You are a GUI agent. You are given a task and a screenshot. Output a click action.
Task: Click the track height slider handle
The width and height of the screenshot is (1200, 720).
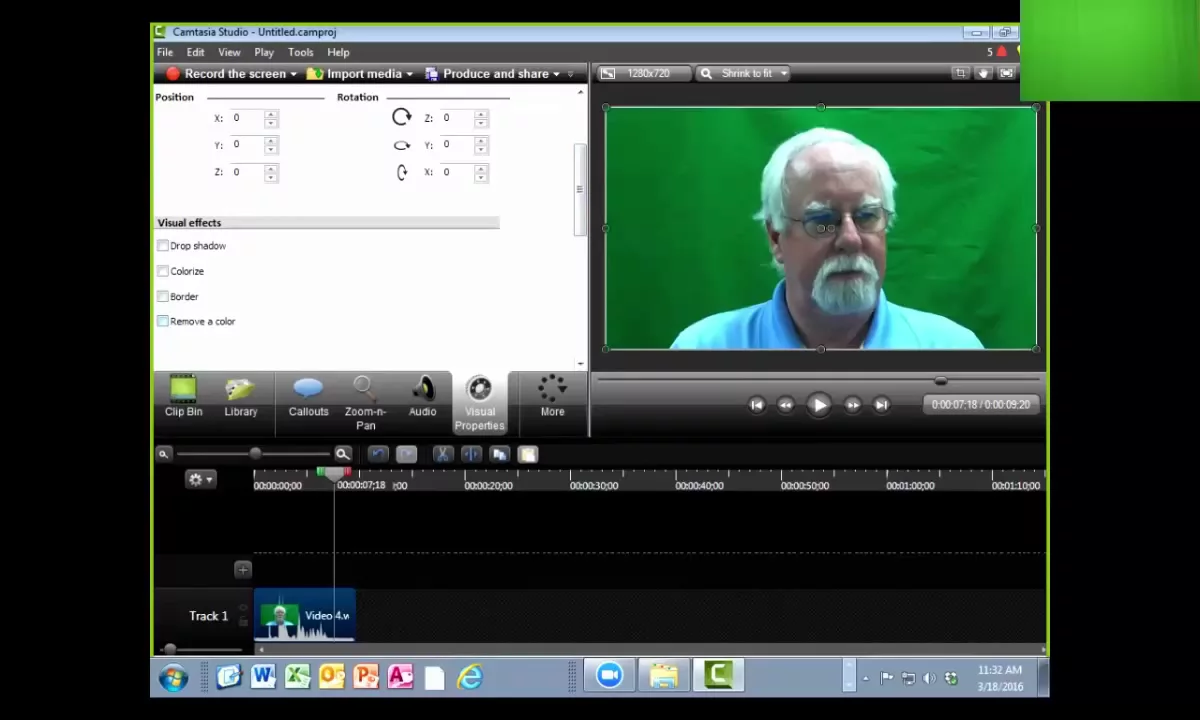tap(170, 650)
